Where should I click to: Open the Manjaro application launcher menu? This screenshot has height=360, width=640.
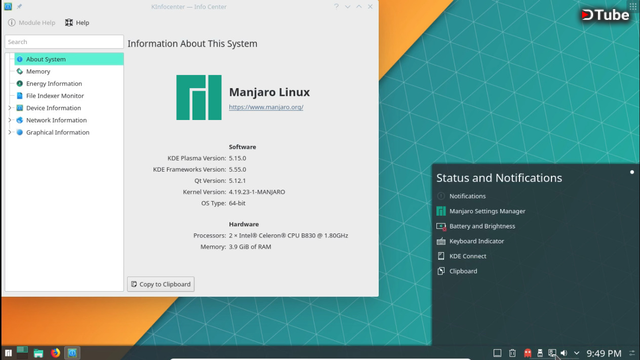(8, 353)
